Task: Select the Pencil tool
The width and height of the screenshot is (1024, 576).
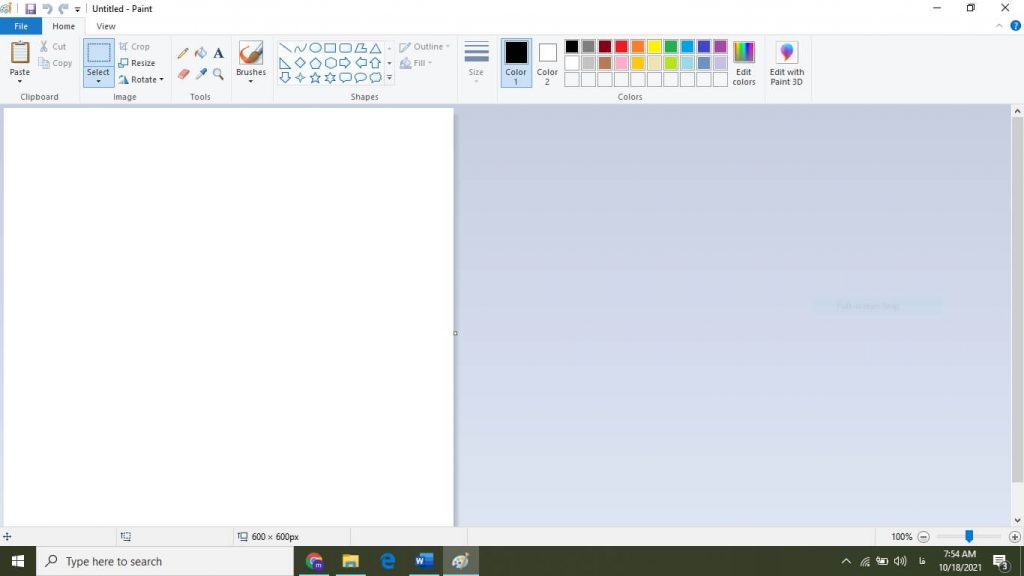Action: 182,52
